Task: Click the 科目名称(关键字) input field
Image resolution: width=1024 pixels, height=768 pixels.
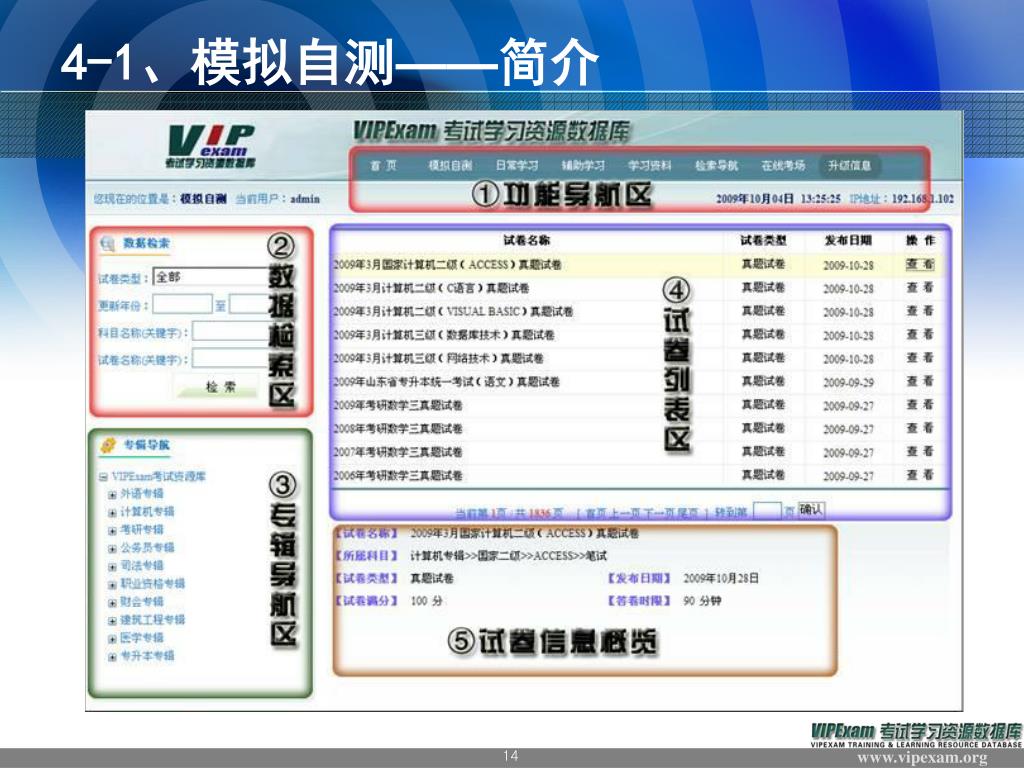Action: pos(231,332)
